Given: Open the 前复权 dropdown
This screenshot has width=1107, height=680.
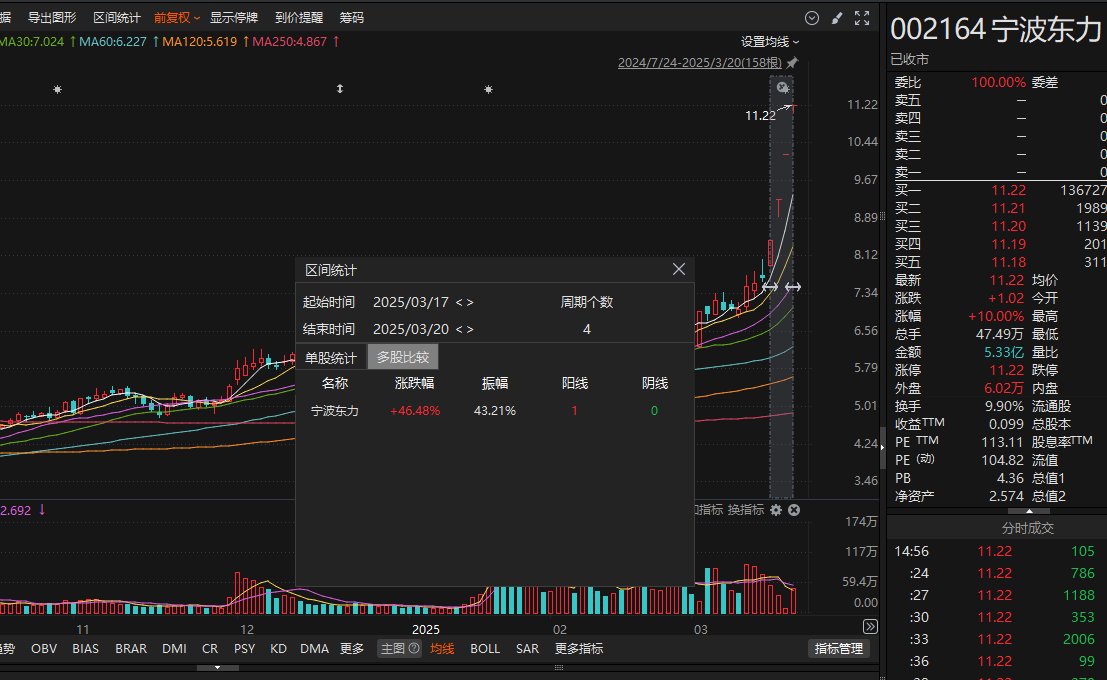Looking at the screenshot, I should (x=176, y=18).
